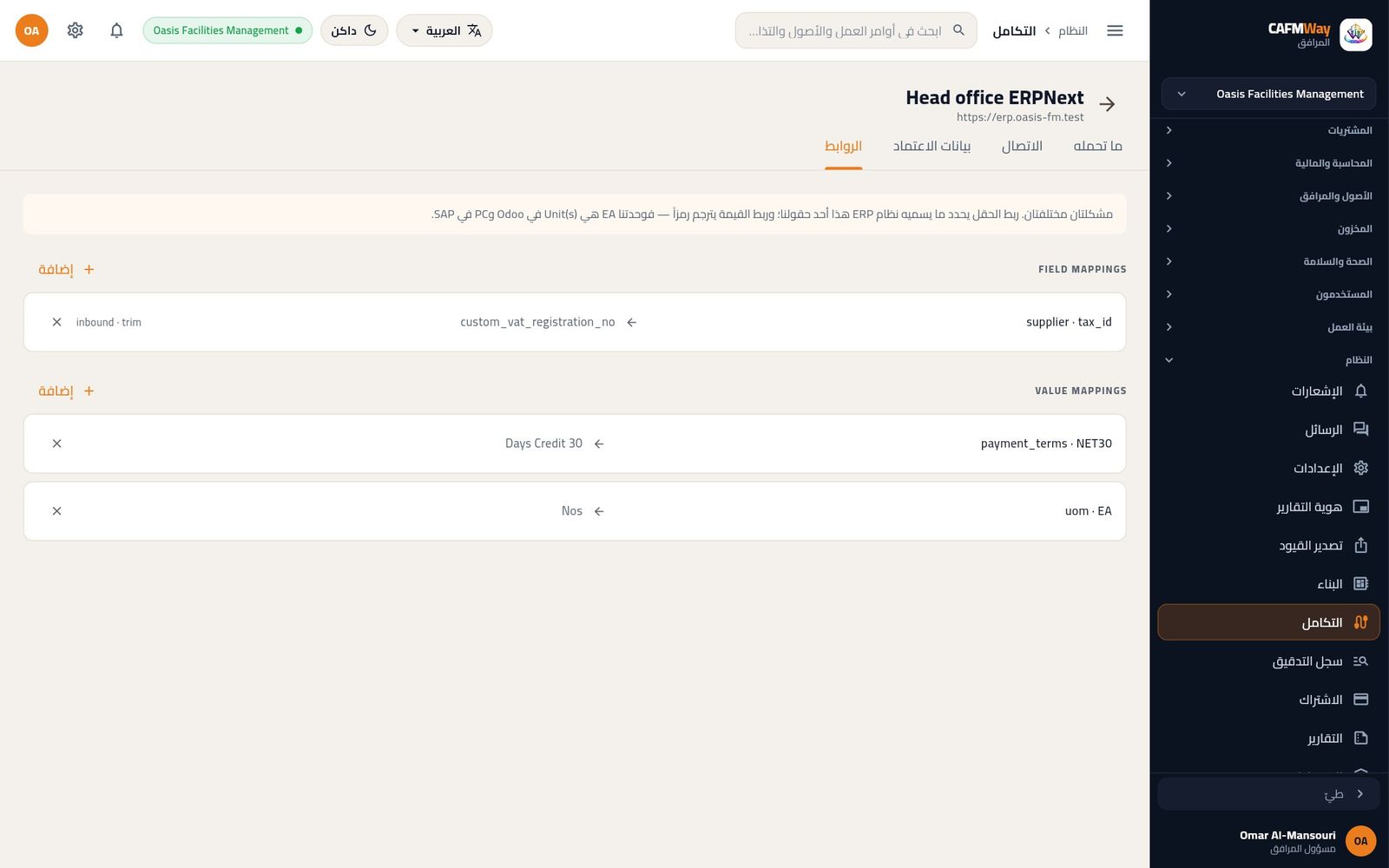Image resolution: width=1389 pixels, height=868 pixels.
Task: Click Oasis Facilities Management green status badge
Action: 227,30
